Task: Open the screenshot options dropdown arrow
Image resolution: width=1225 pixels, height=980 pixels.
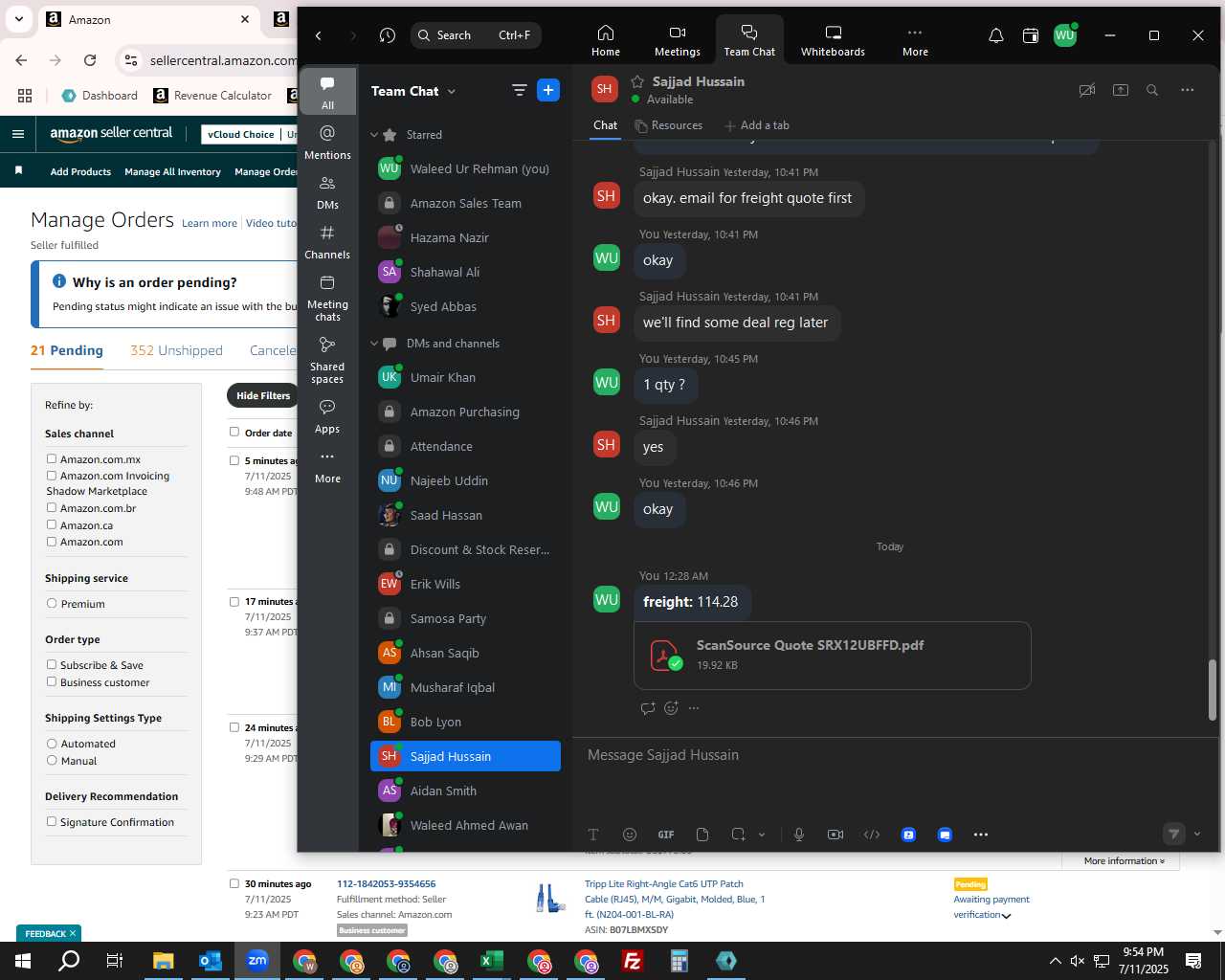Action: [x=762, y=835]
